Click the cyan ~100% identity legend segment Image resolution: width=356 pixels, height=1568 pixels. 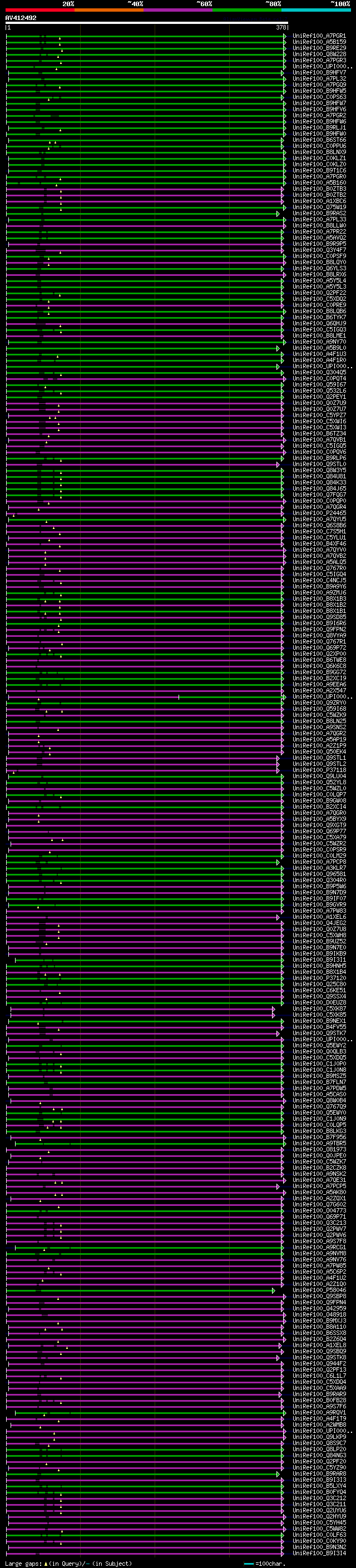[x=316, y=11]
